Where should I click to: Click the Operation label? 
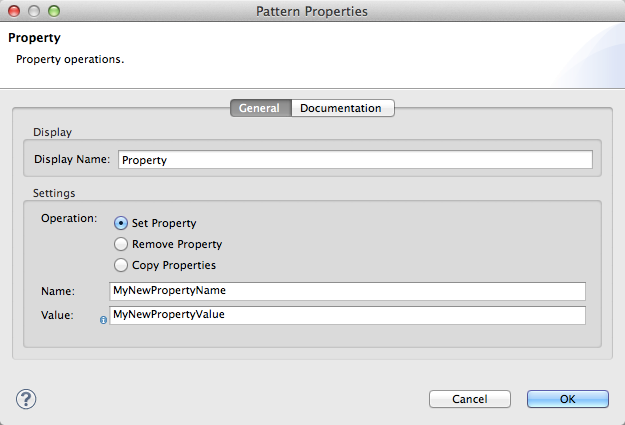tap(69, 218)
